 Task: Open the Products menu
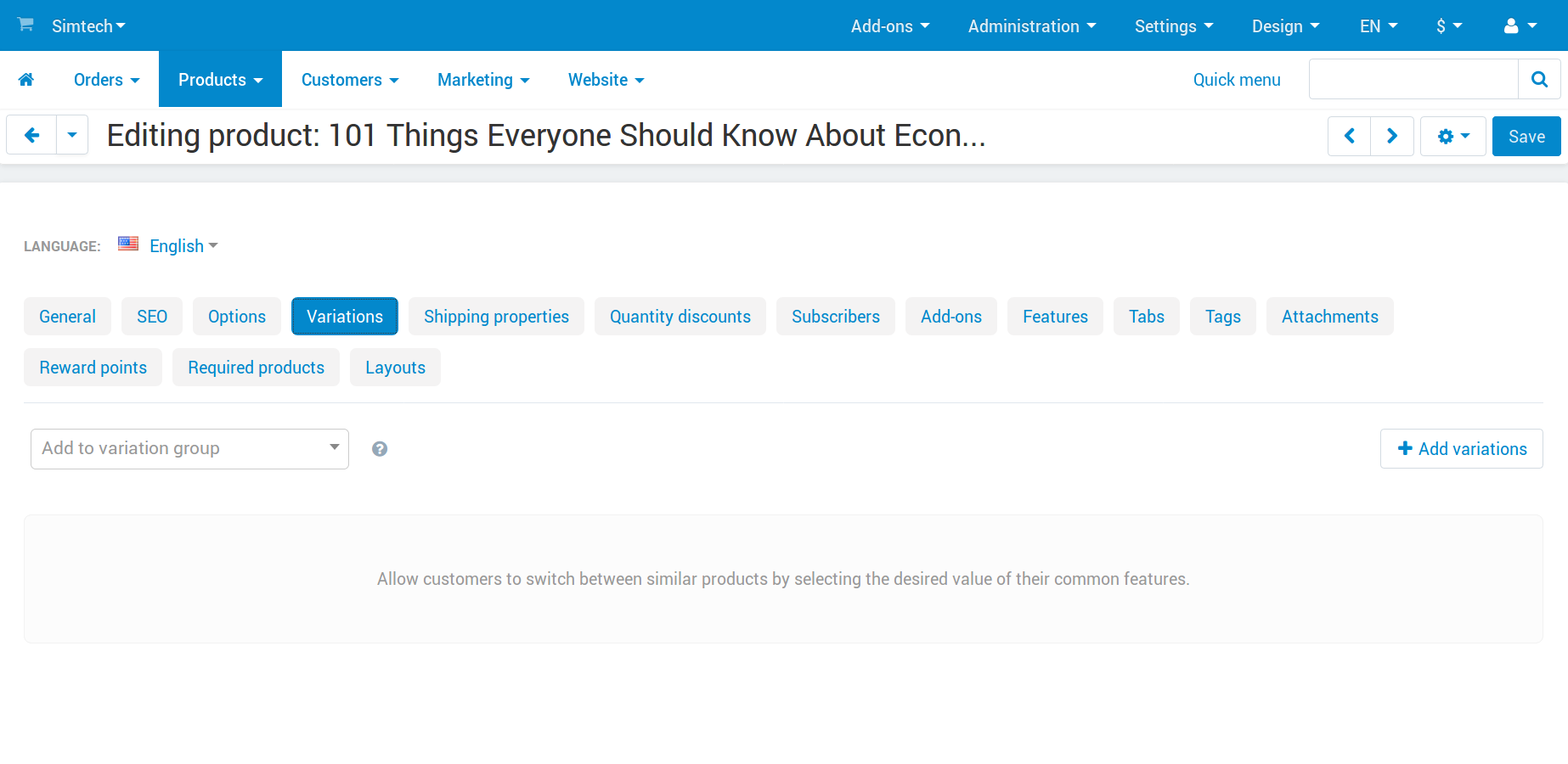220,80
